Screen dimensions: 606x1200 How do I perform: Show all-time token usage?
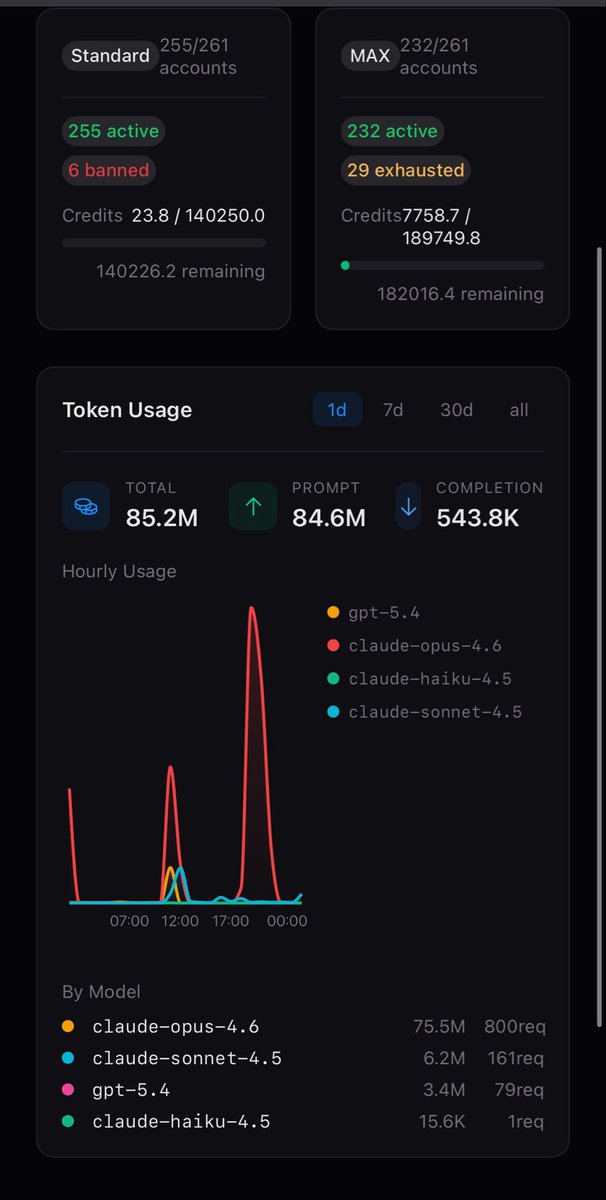tap(518, 410)
